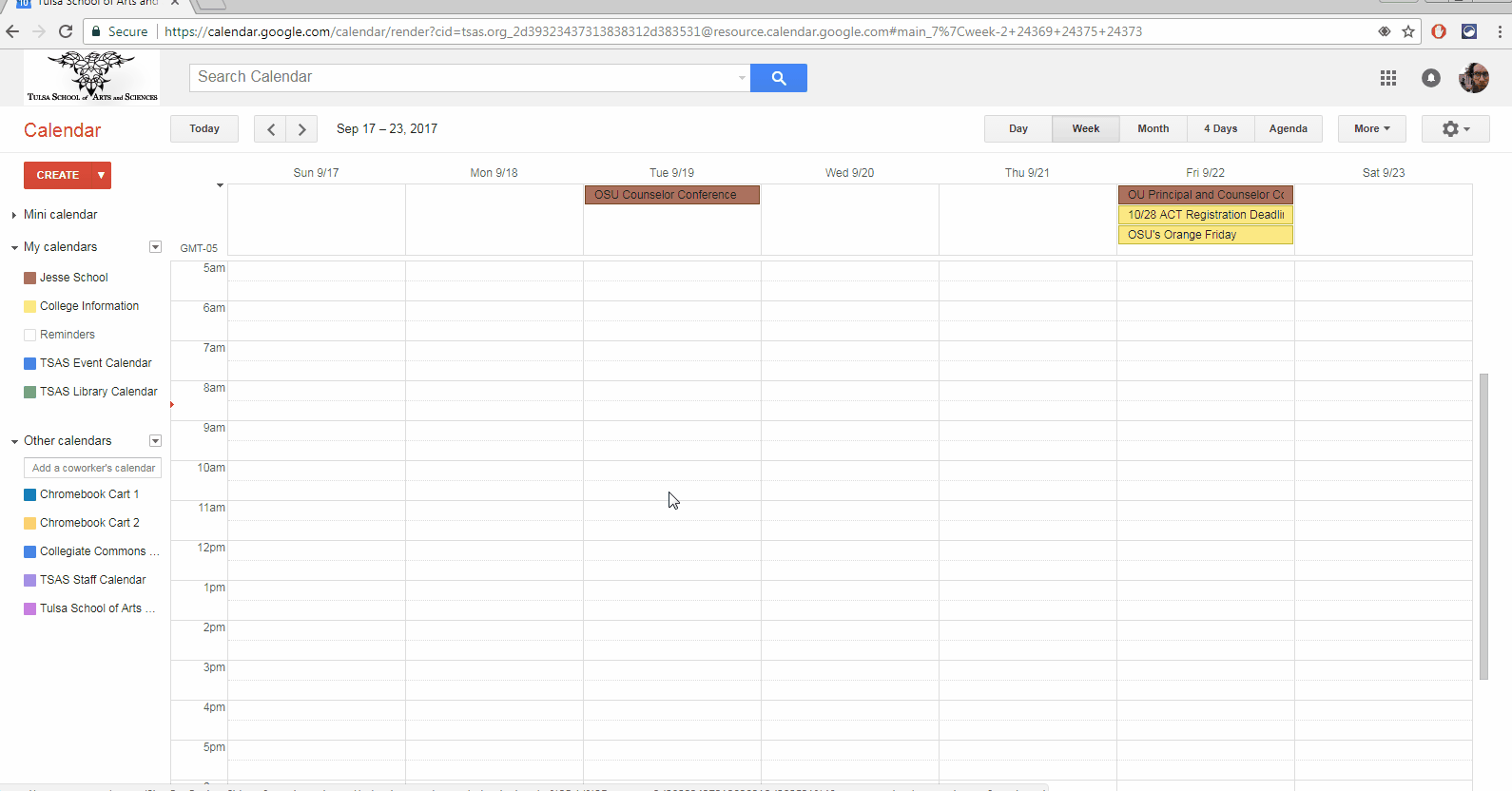Viewport: 1512px width, 791px height.
Task: Click the blue search magnifier button
Action: coord(778,78)
